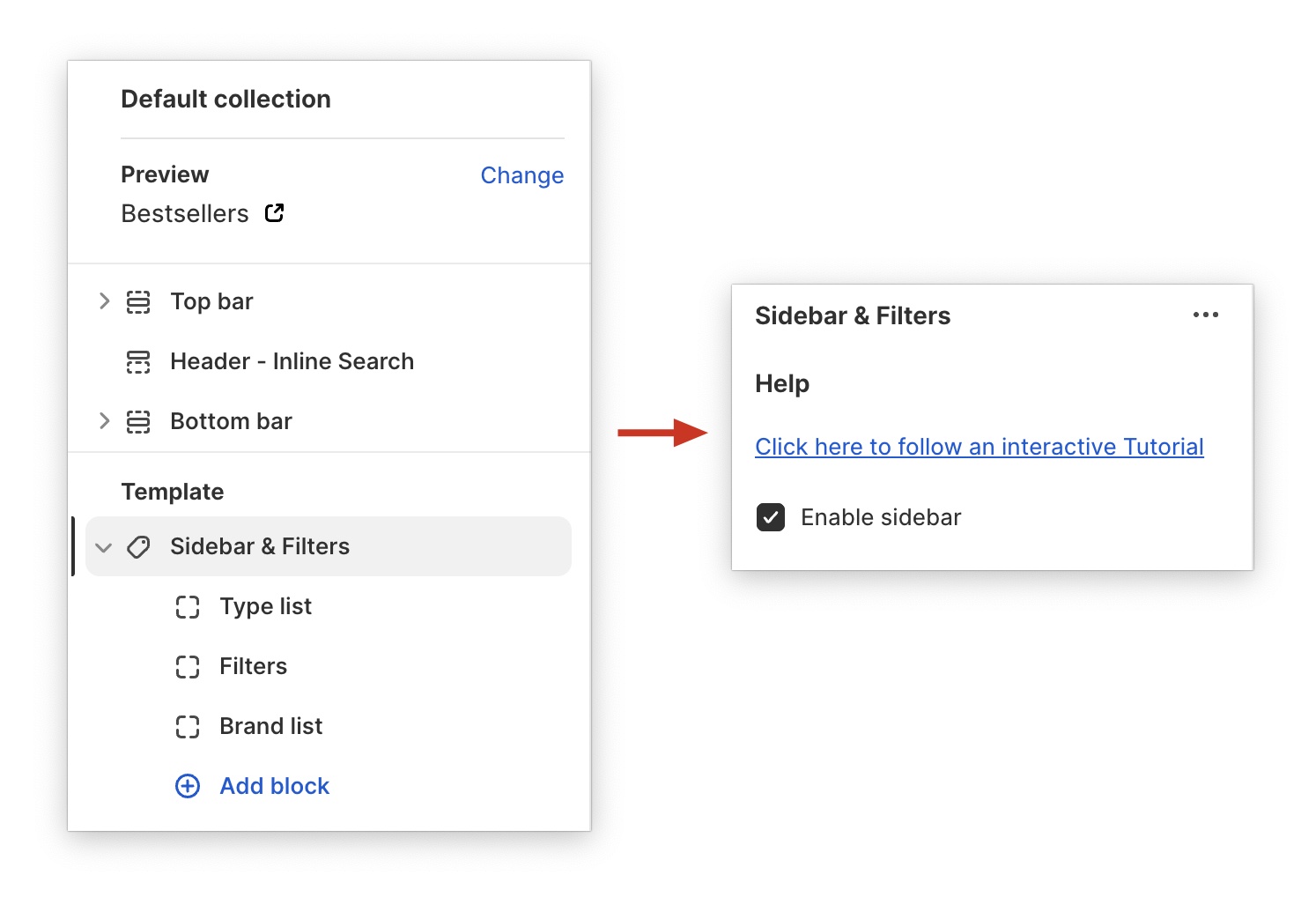
Task: Select the Header - Inline Search section icon
Action: click(x=138, y=361)
